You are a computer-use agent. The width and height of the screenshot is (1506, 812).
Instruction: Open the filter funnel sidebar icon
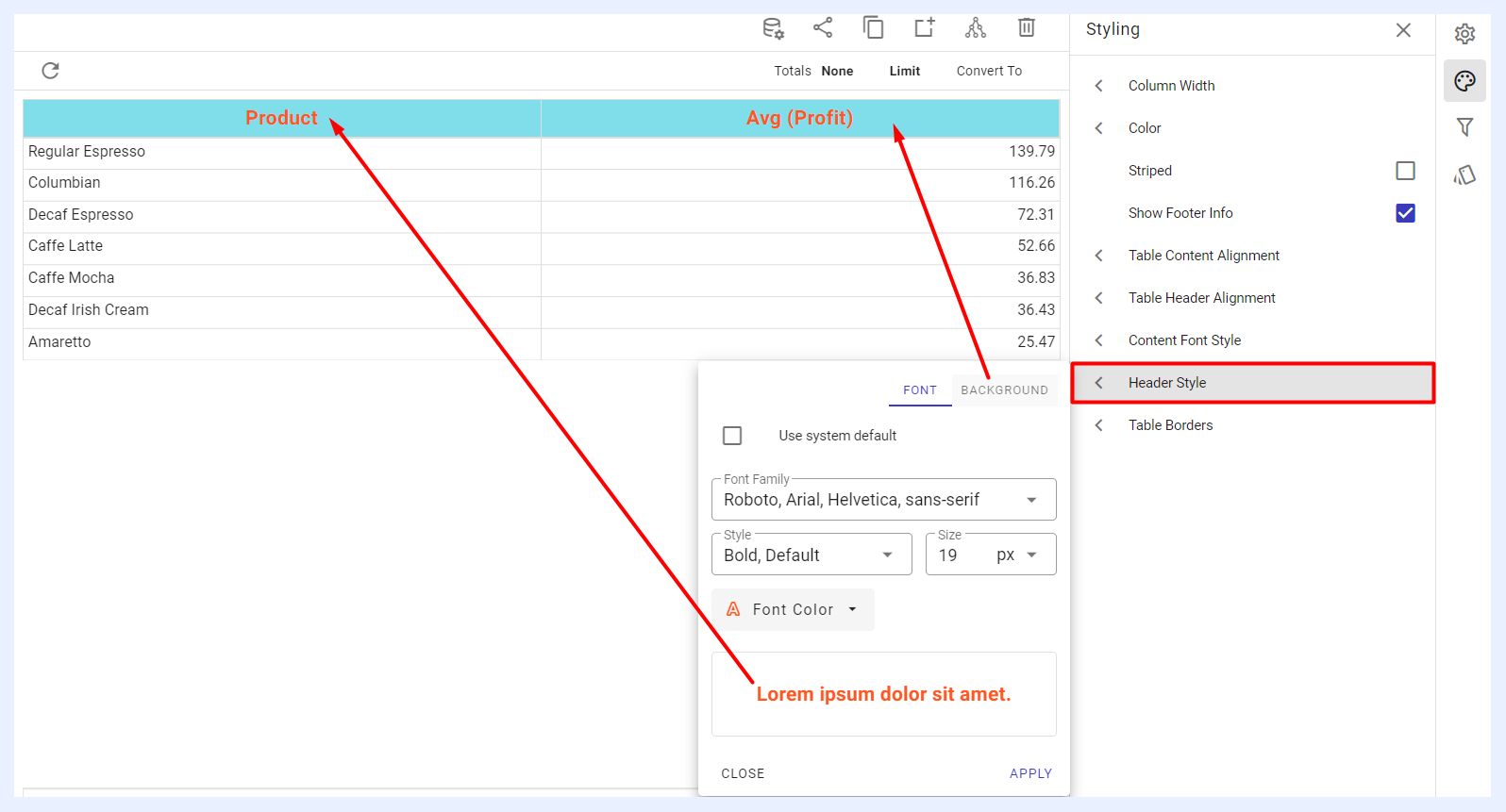[x=1464, y=127]
